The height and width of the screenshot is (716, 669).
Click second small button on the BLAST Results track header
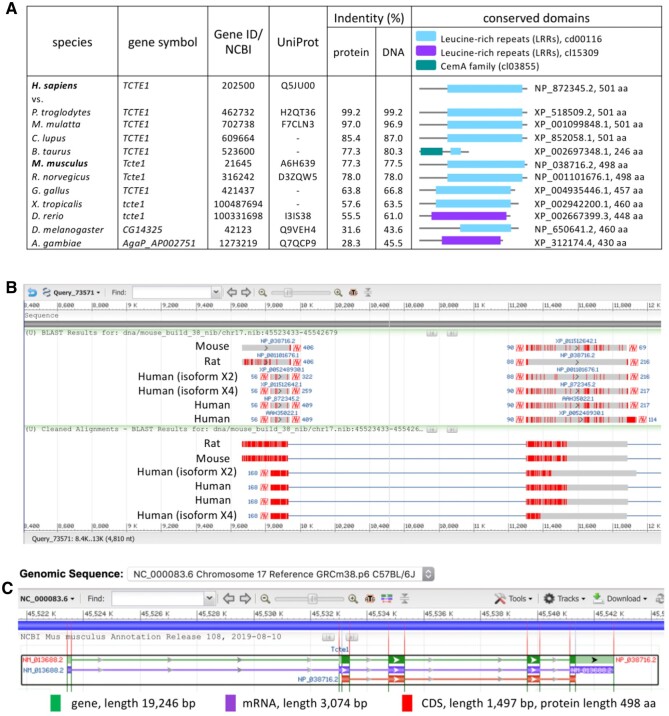coord(452,333)
